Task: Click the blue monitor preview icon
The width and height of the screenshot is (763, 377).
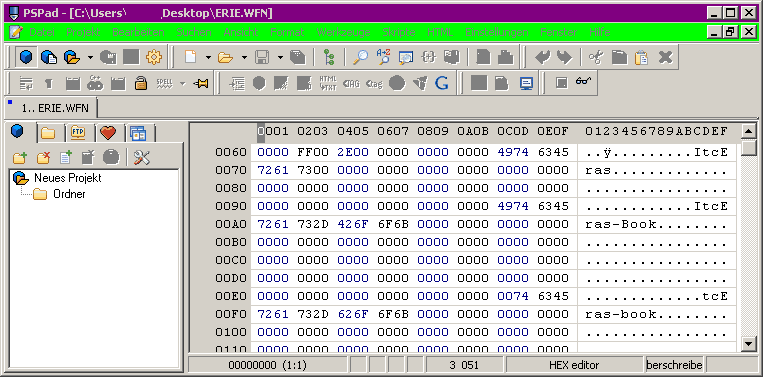Action: pyautogui.click(x=526, y=84)
